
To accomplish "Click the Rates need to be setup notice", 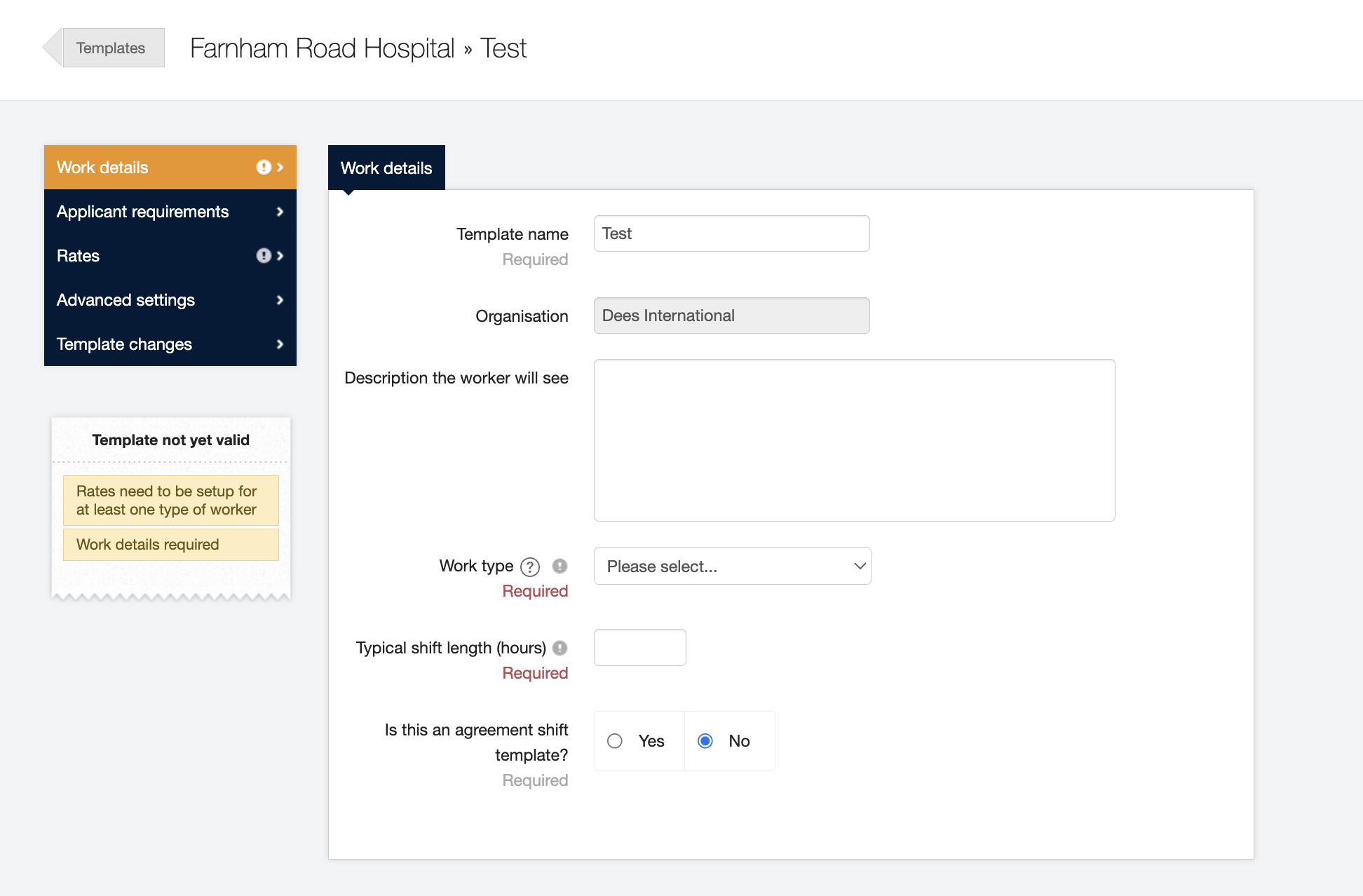I will tap(170, 501).
